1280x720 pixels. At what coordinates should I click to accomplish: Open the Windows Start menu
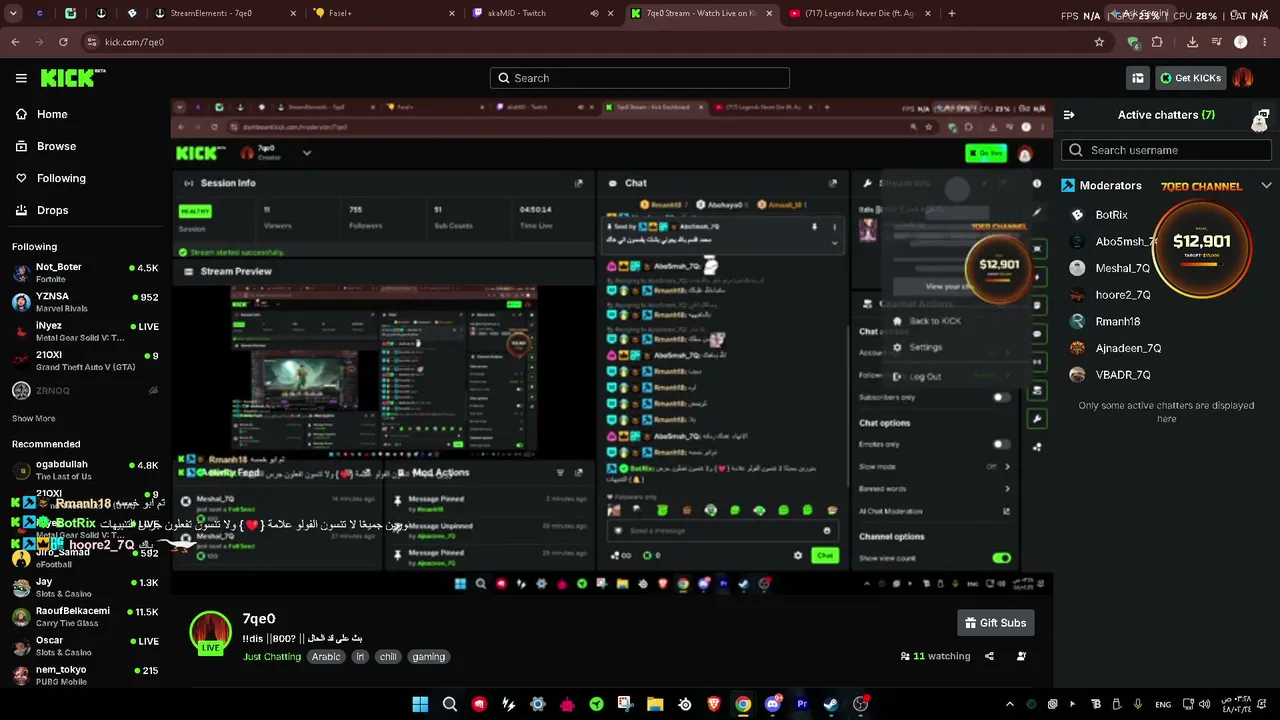(x=420, y=704)
